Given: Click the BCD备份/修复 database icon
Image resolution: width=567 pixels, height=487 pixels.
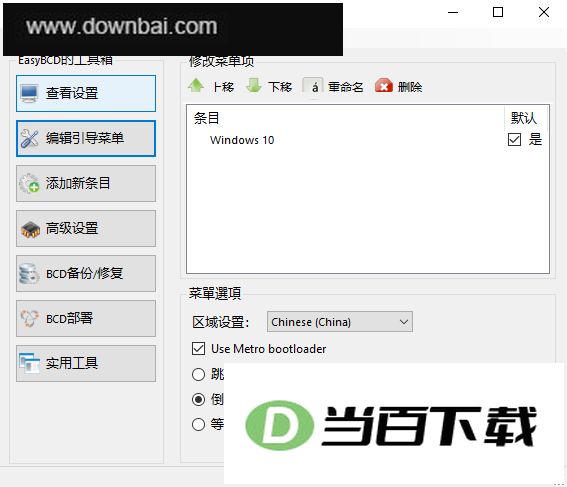Looking at the screenshot, I should pos(29,274).
